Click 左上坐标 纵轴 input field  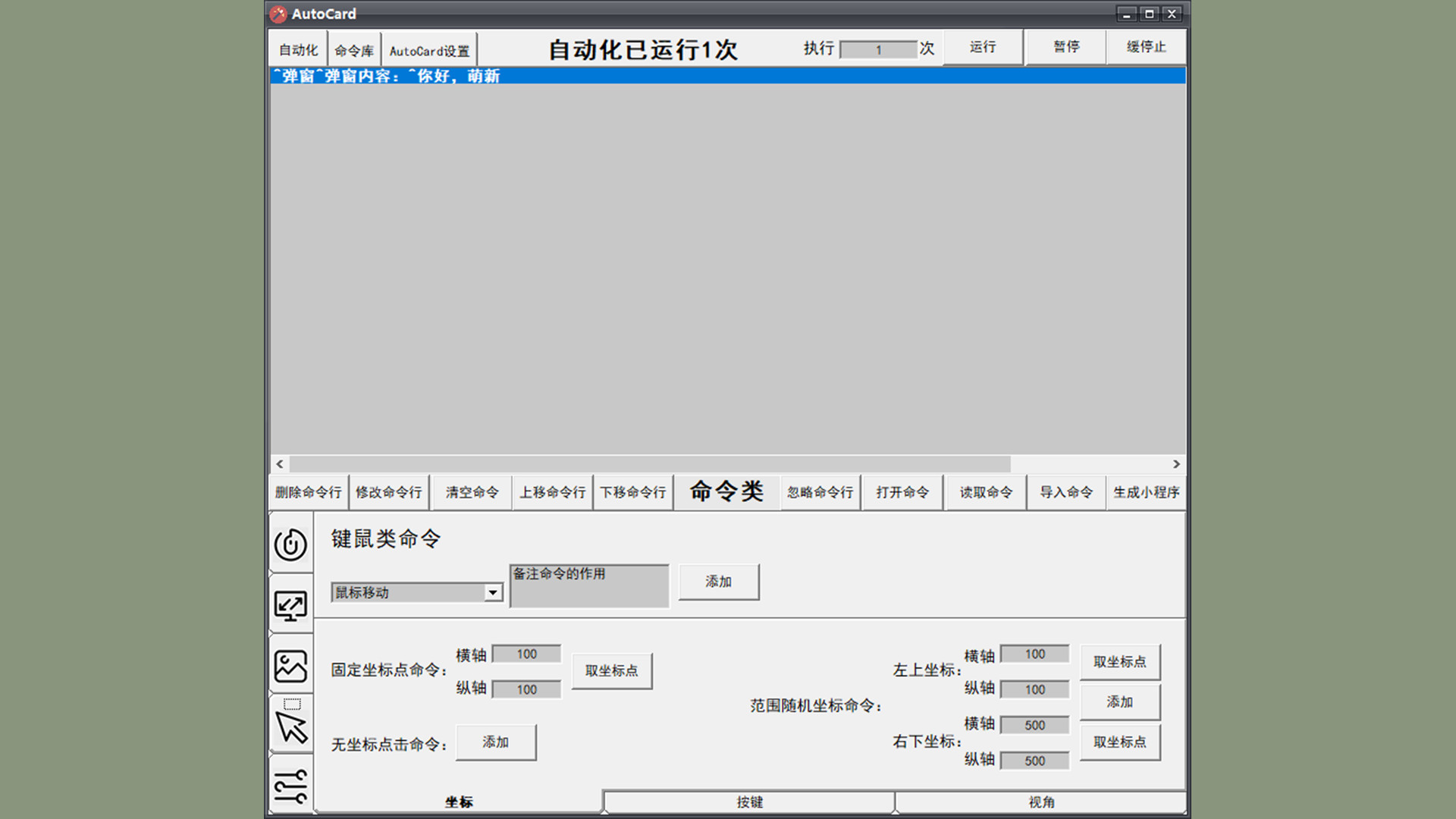click(1034, 689)
